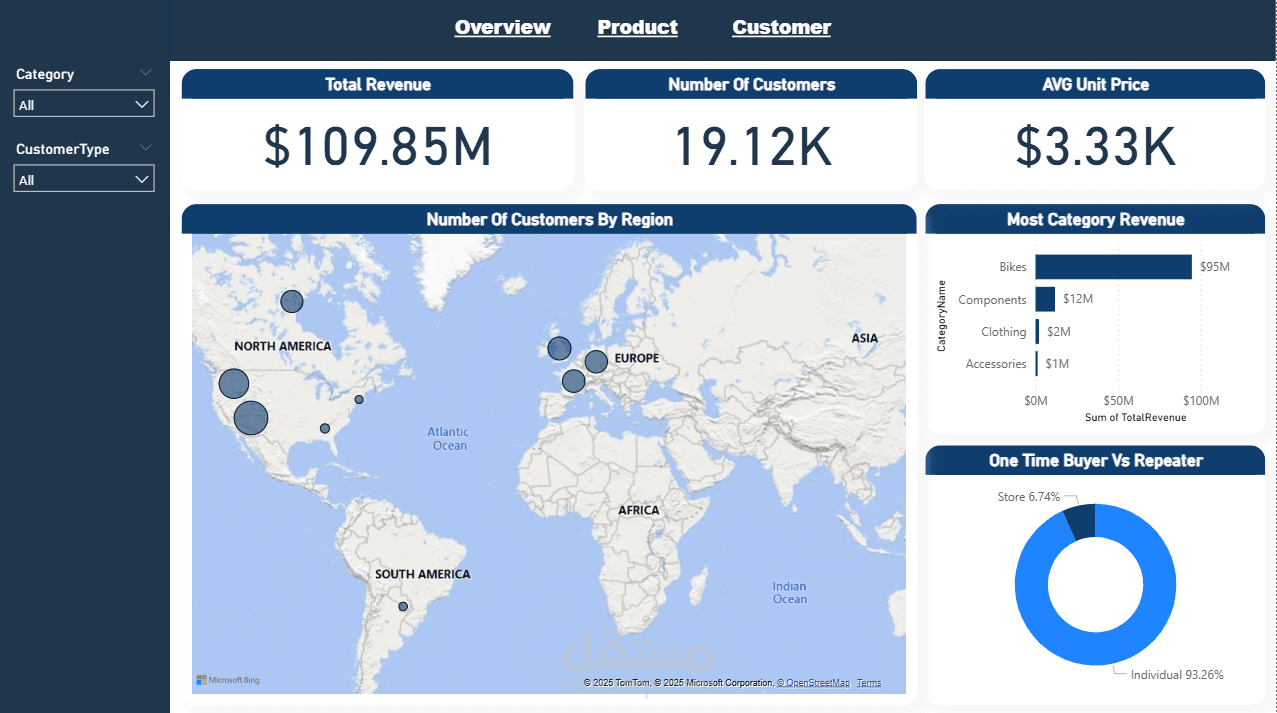
Task: Collapse the Category slicer header chevron
Action: [146, 73]
